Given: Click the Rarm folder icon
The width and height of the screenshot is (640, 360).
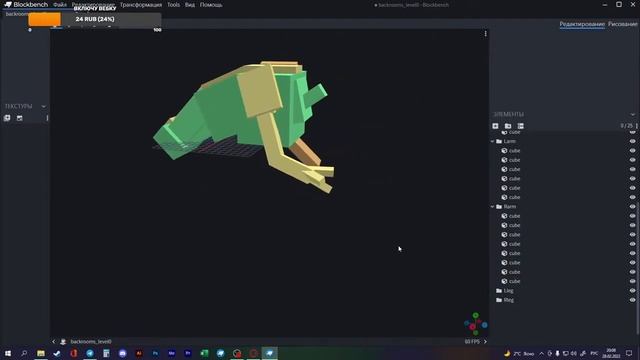Looking at the screenshot, I should click(499, 207).
